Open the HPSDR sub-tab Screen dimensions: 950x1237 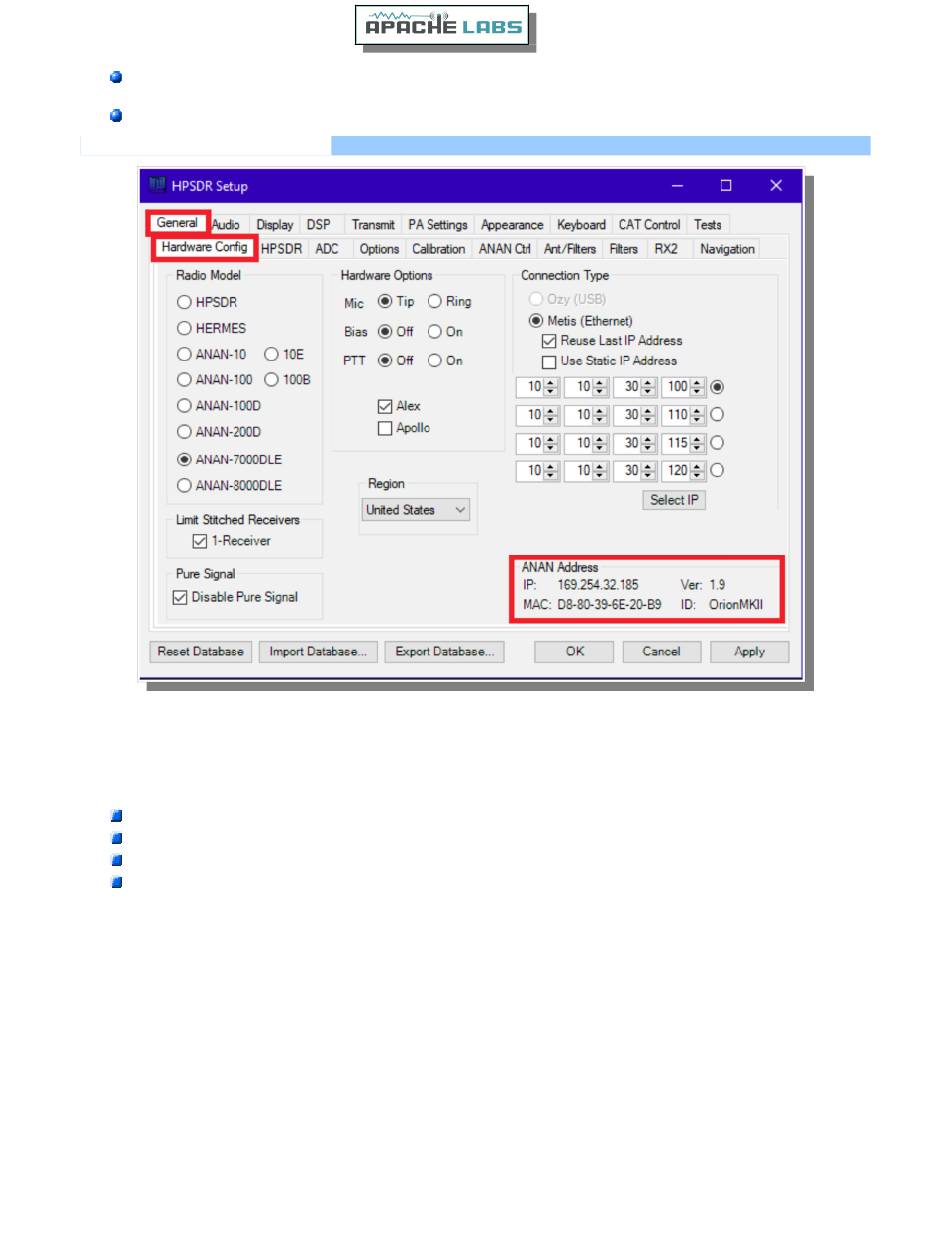281,249
